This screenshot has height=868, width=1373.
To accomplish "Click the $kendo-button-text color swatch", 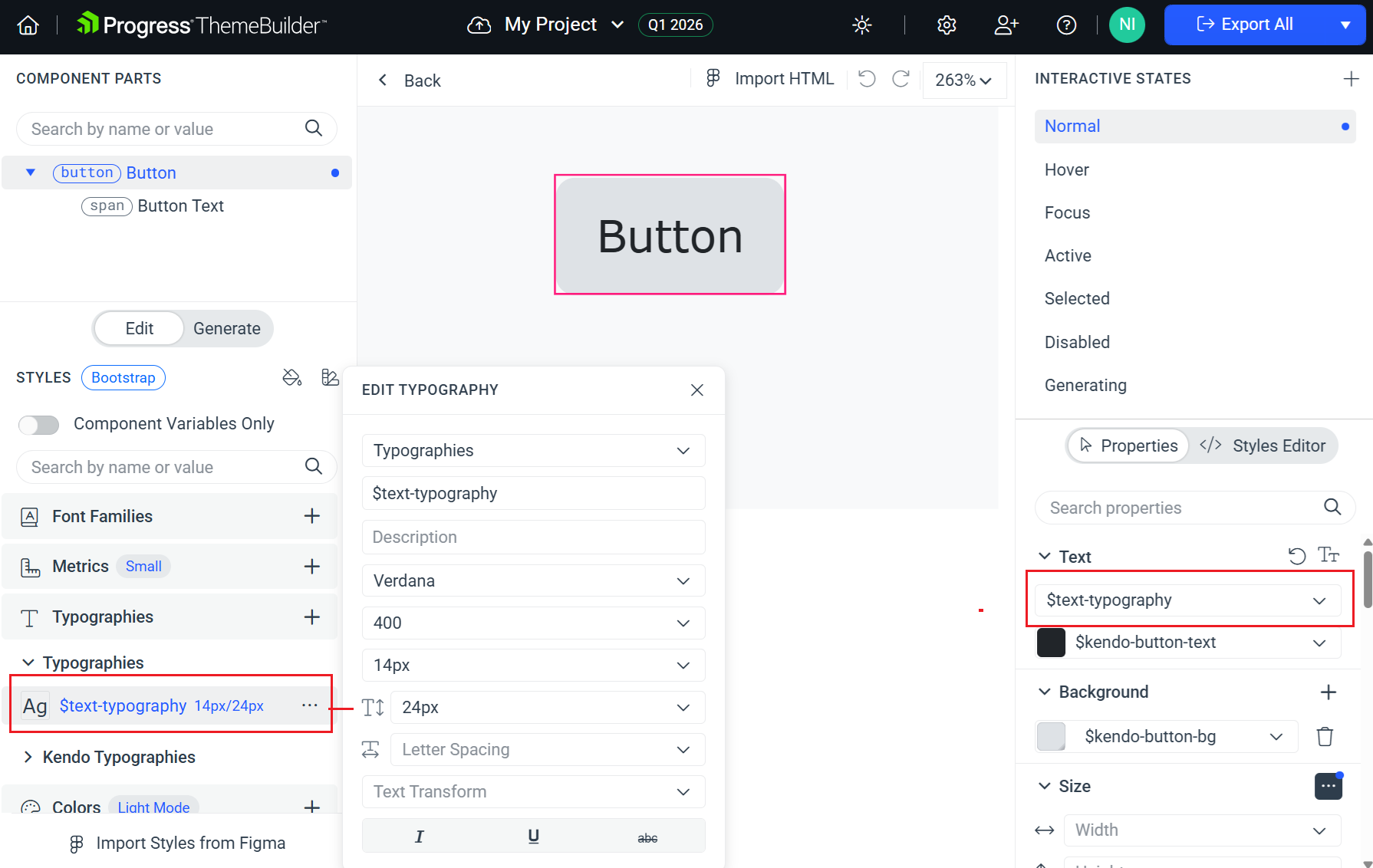I will [1051, 643].
